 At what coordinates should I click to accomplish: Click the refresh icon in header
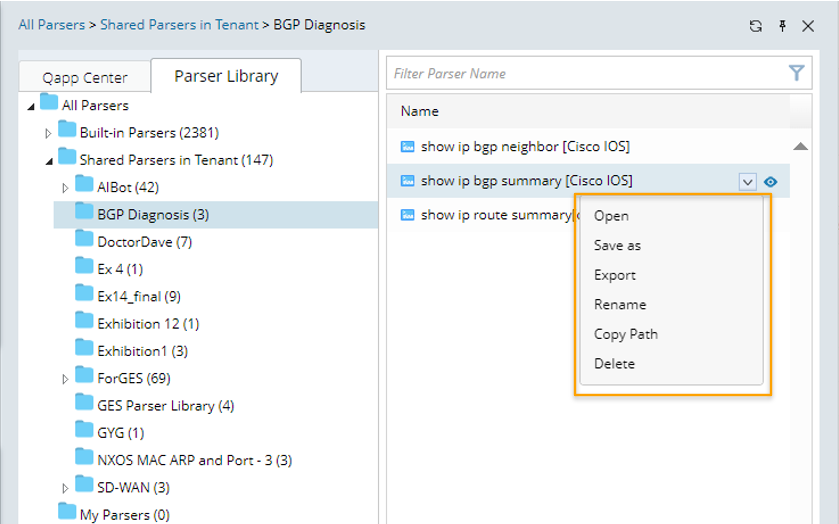(756, 26)
